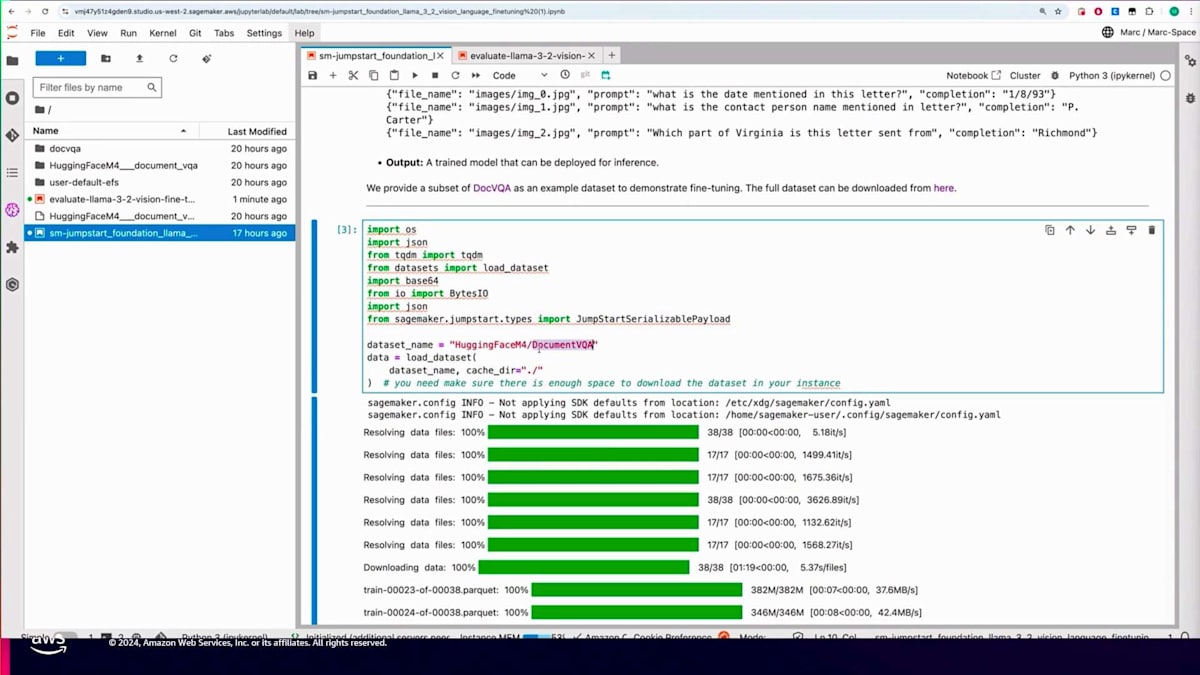The height and width of the screenshot is (675, 1200).
Task: Open the cell type Code dropdown
Action: 520,75
